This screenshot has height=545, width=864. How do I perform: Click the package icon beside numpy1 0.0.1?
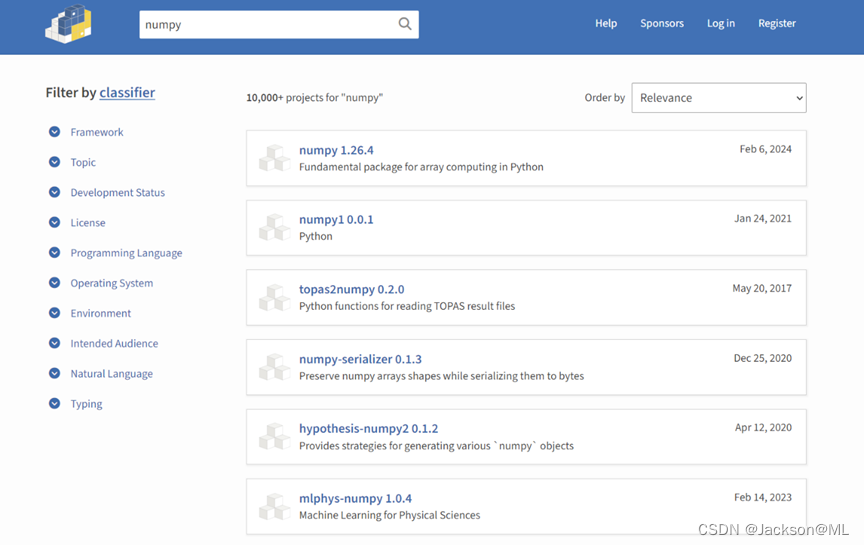tap(274, 228)
